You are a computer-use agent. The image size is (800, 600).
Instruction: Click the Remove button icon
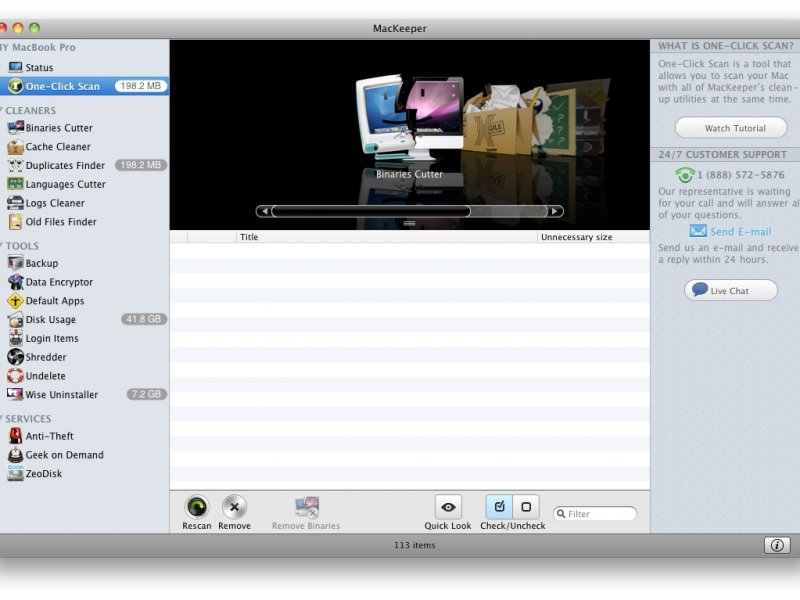(x=234, y=507)
